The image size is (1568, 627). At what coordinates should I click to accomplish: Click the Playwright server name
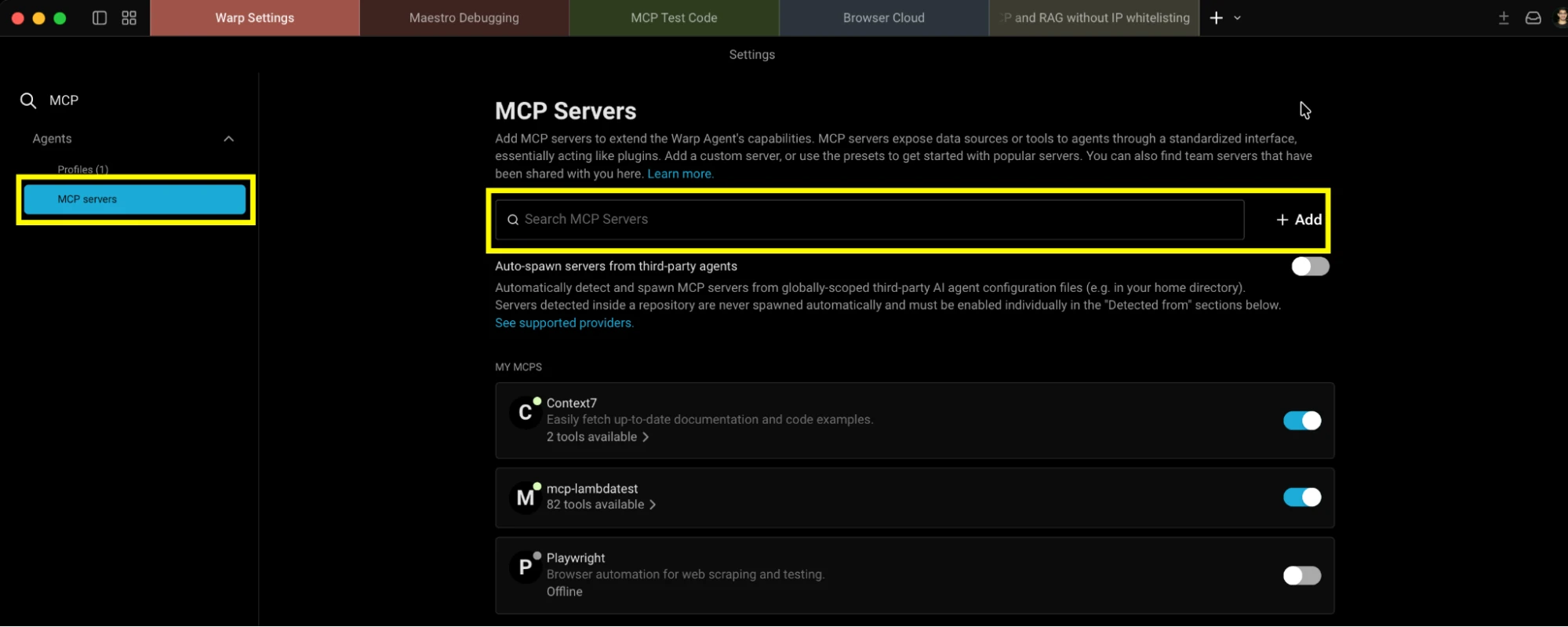click(x=576, y=558)
